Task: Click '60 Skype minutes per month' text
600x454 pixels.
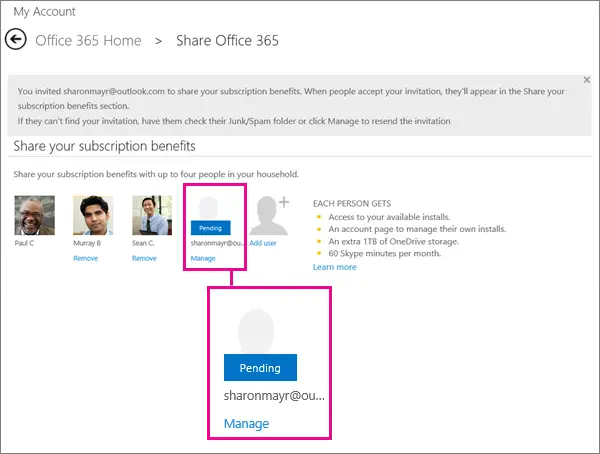Action: point(385,253)
